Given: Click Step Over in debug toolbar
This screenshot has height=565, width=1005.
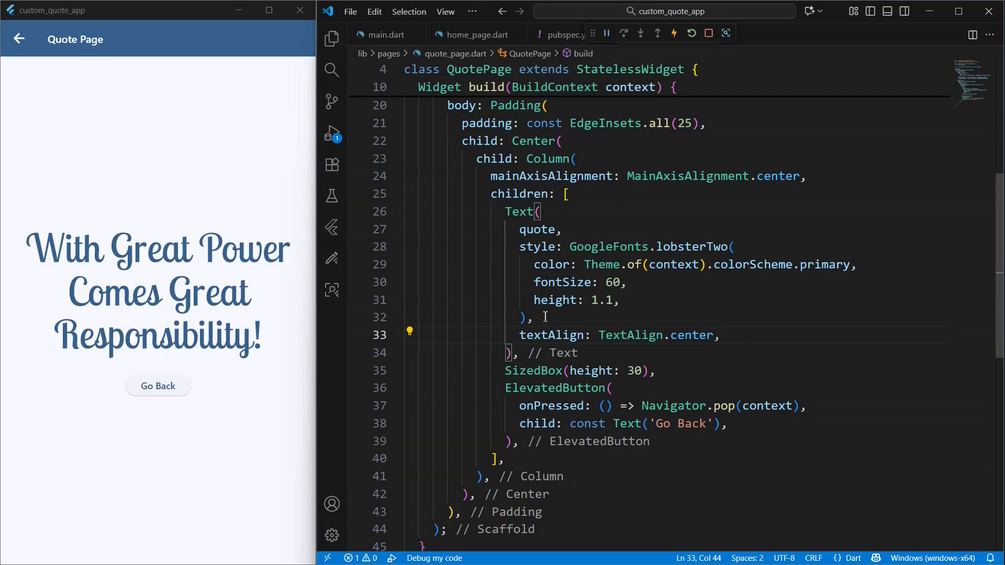Looking at the screenshot, I should tap(624, 33).
